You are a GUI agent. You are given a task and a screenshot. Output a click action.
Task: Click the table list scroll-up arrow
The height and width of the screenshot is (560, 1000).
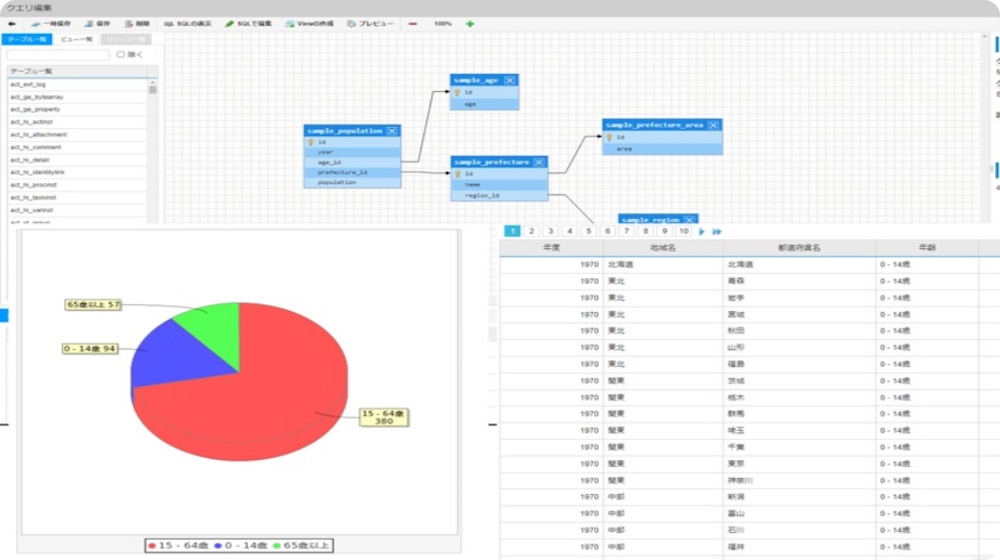(x=152, y=82)
